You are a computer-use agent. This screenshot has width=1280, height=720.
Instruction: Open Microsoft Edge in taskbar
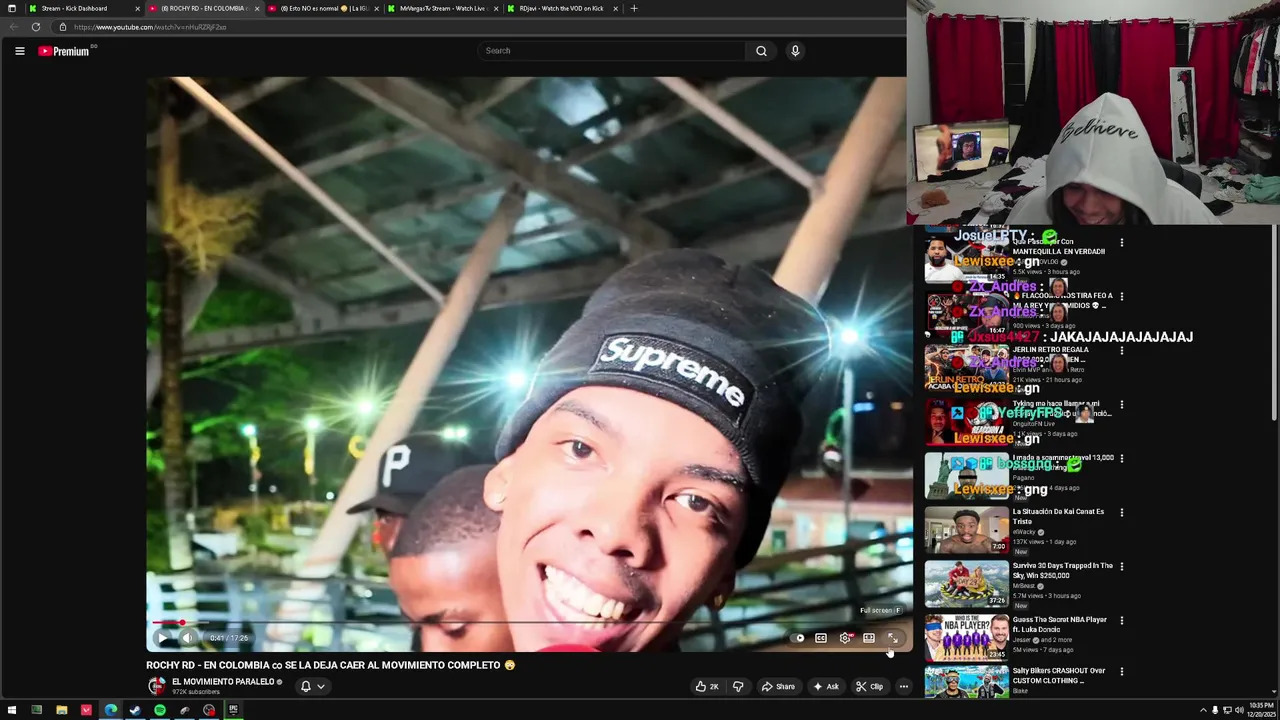[x=110, y=710]
